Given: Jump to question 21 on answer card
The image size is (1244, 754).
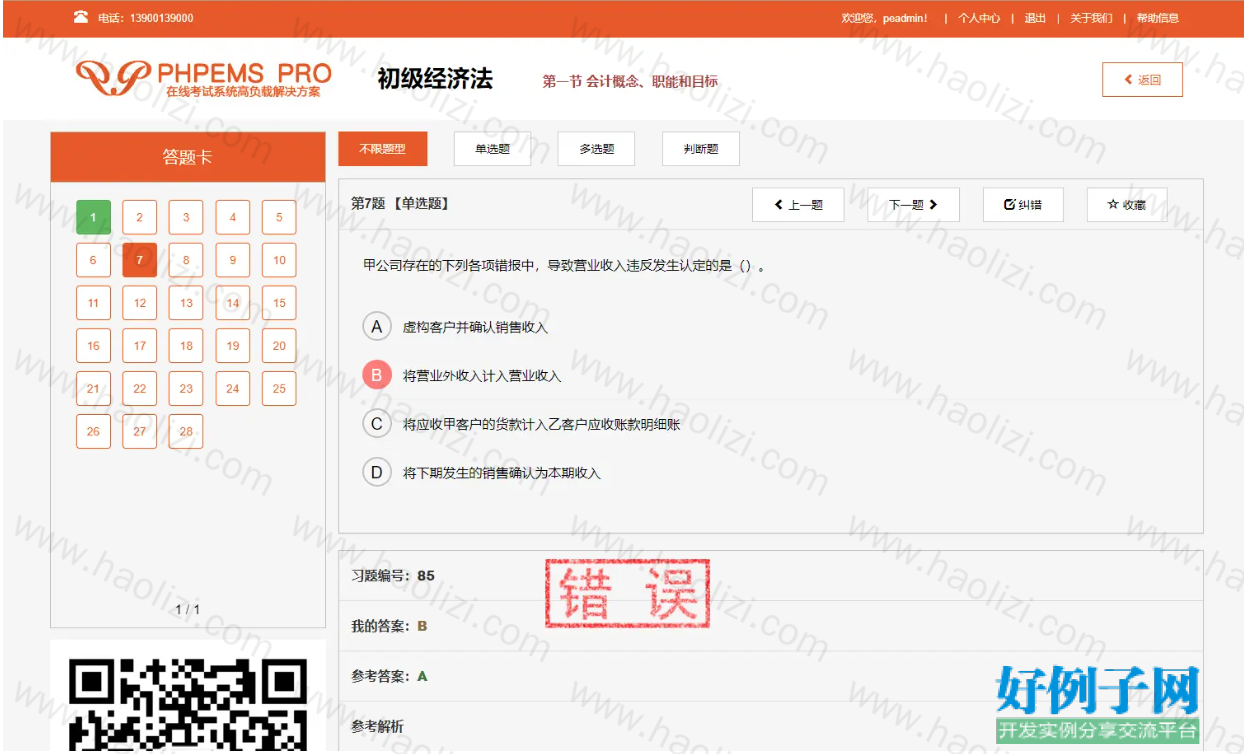Looking at the screenshot, I should pyautogui.click(x=93, y=389).
